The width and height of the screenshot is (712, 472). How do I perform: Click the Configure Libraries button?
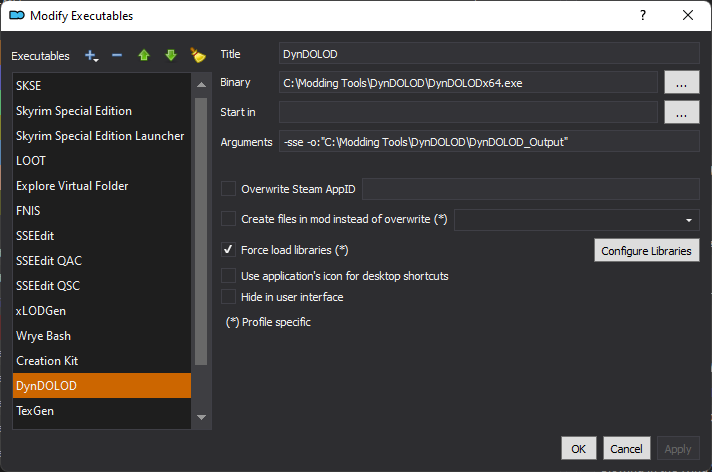click(647, 250)
